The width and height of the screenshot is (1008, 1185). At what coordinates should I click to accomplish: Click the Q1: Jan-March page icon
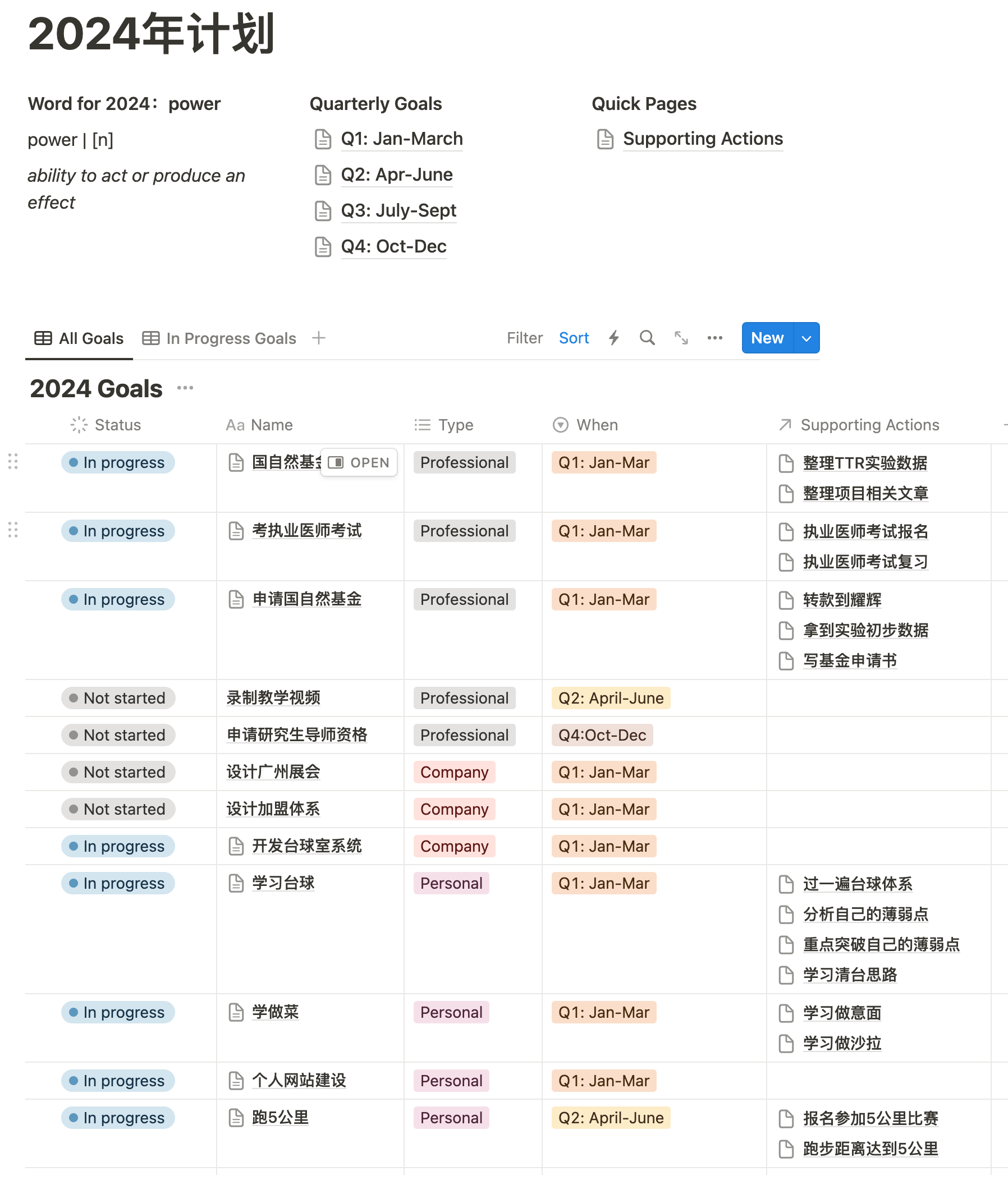(323, 139)
